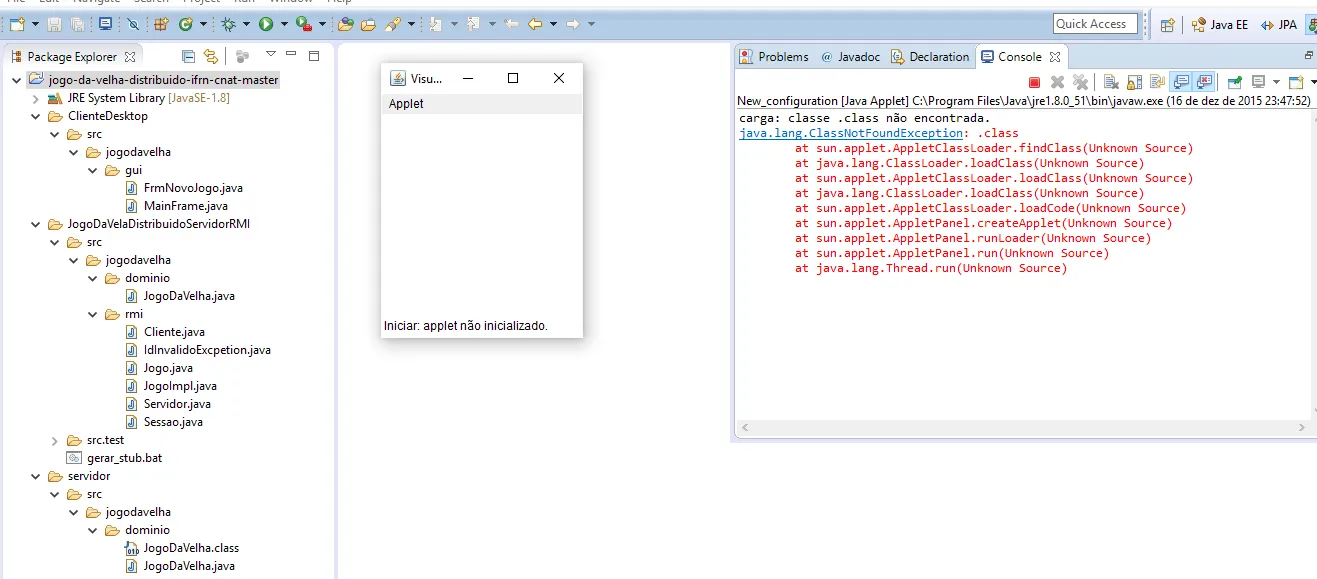Select JogoImpl.java file
This screenshot has width=1317, height=579.
click(171, 386)
